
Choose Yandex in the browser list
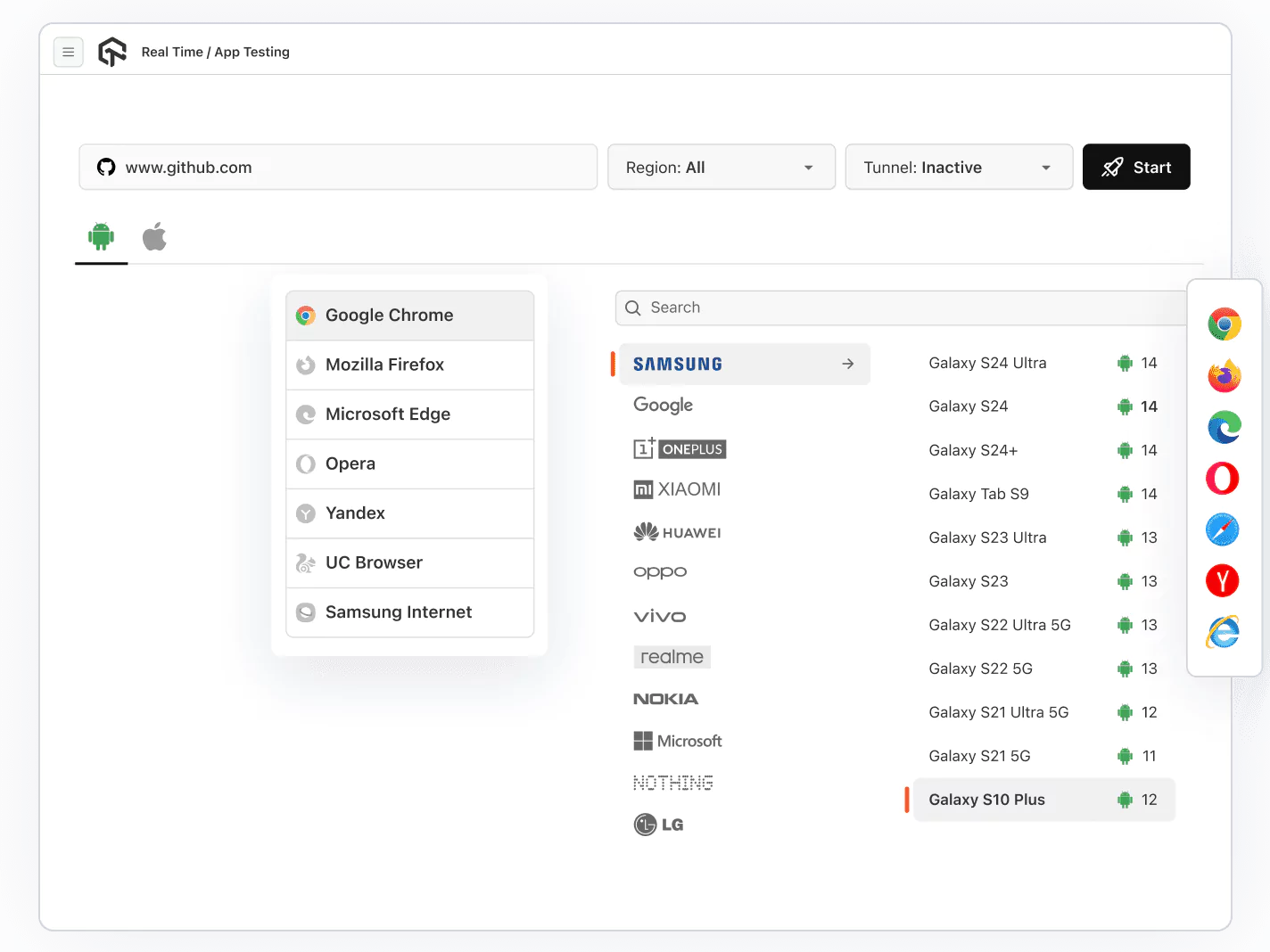tap(410, 513)
